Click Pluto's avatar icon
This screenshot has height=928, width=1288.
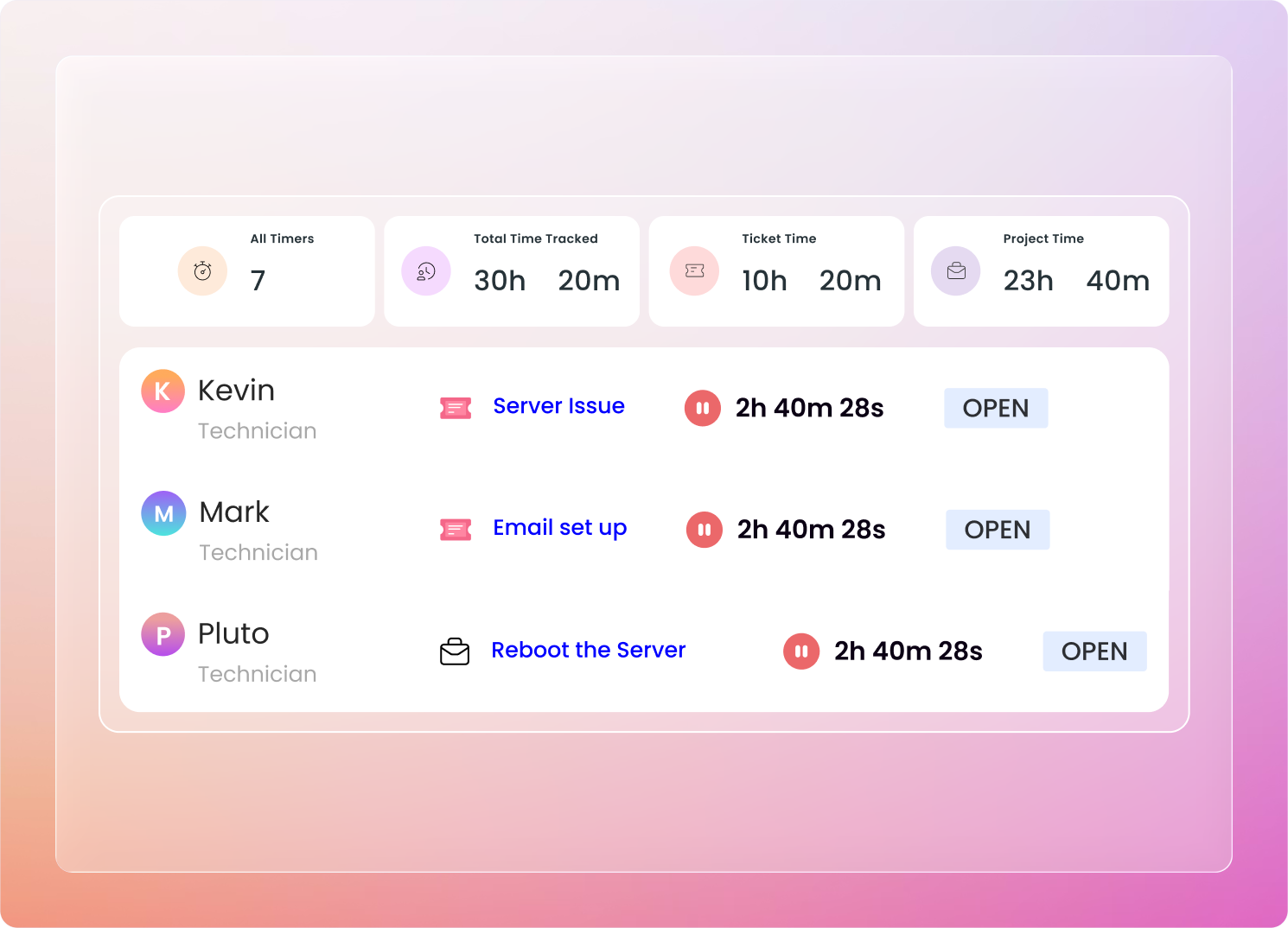coord(163,635)
